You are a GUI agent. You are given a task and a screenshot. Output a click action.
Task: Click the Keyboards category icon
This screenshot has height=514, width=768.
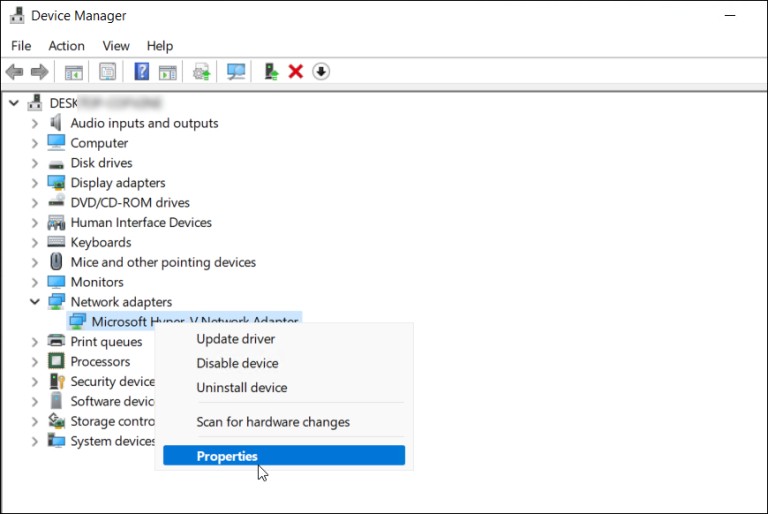point(56,242)
